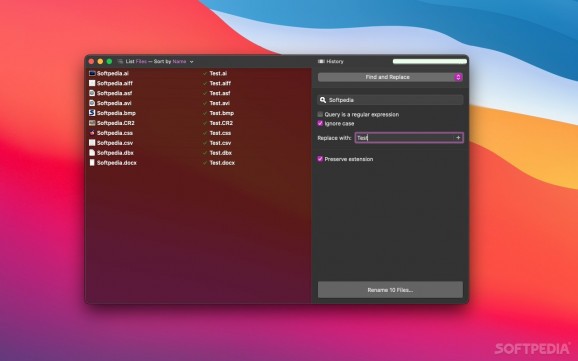This screenshot has width=578, height=361.
Task: Click the progress bar in title bar
Action: (429, 62)
